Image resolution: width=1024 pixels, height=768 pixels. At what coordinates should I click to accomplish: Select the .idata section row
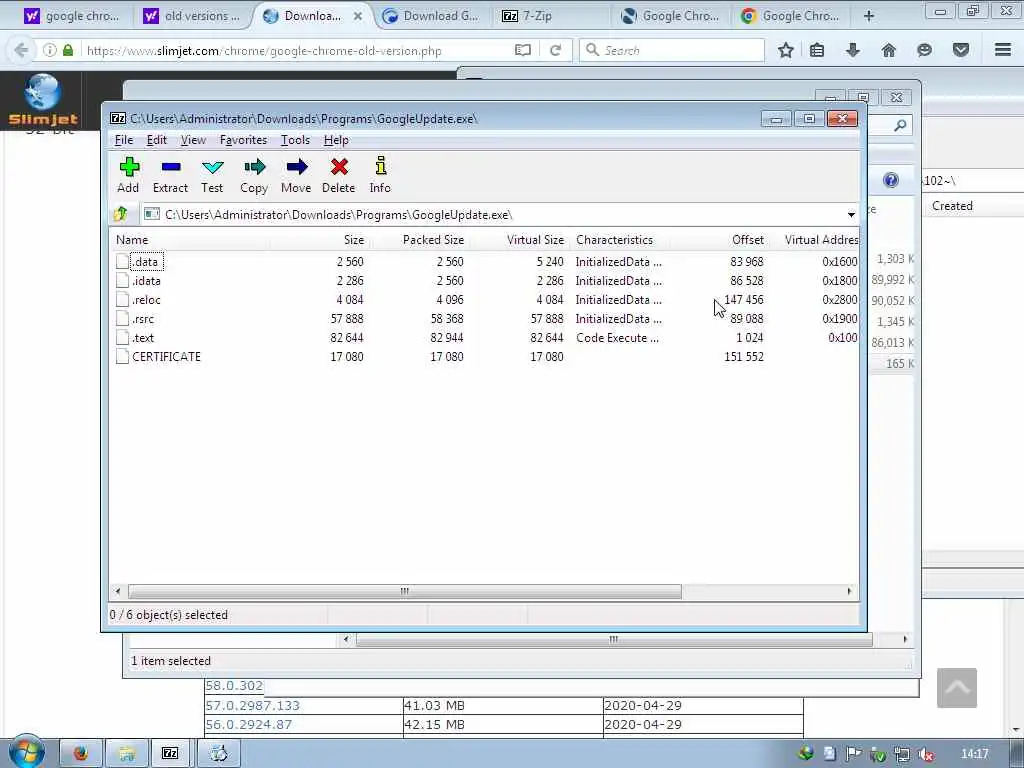484,280
